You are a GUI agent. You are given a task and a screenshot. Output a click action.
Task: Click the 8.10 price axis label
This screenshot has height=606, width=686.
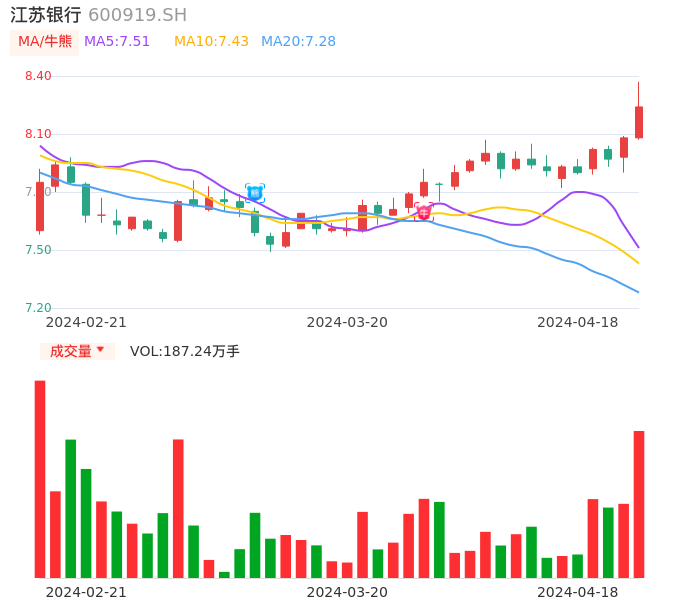pos(37,134)
